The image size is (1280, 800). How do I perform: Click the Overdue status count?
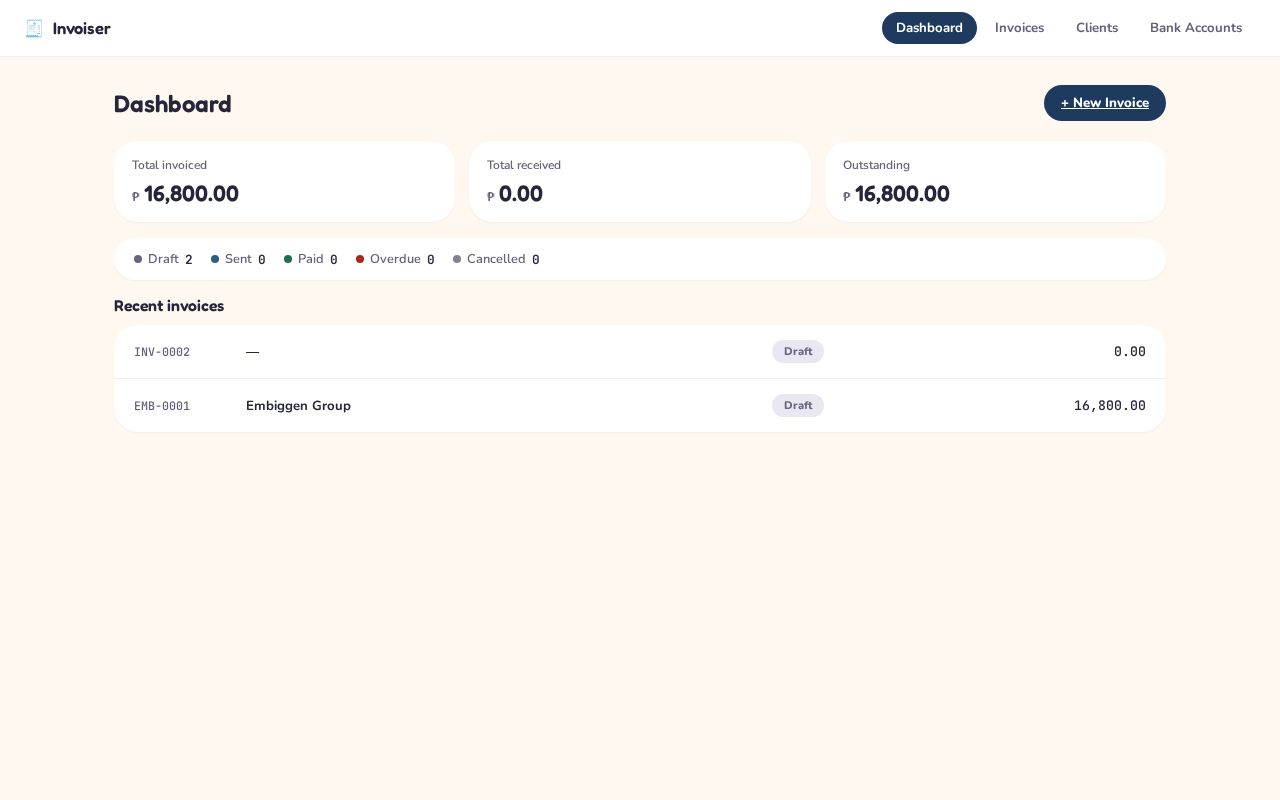click(395, 259)
